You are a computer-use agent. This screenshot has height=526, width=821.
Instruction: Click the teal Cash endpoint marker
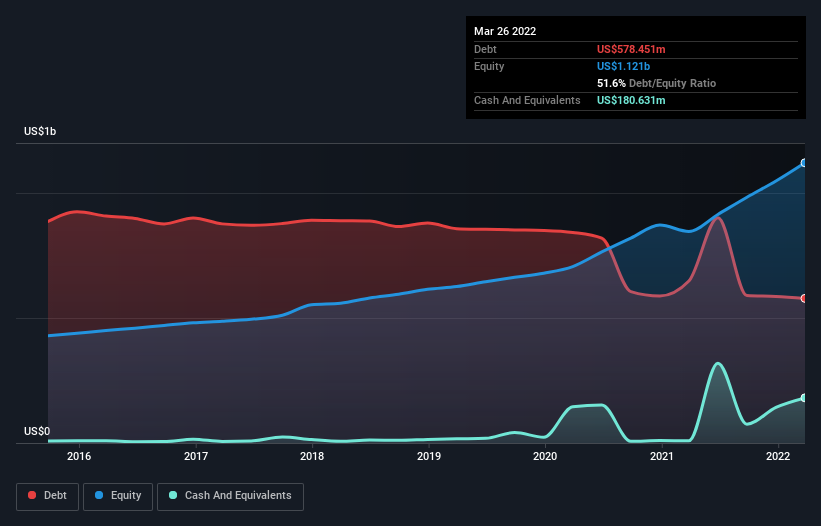pyautogui.click(x=804, y=398)
